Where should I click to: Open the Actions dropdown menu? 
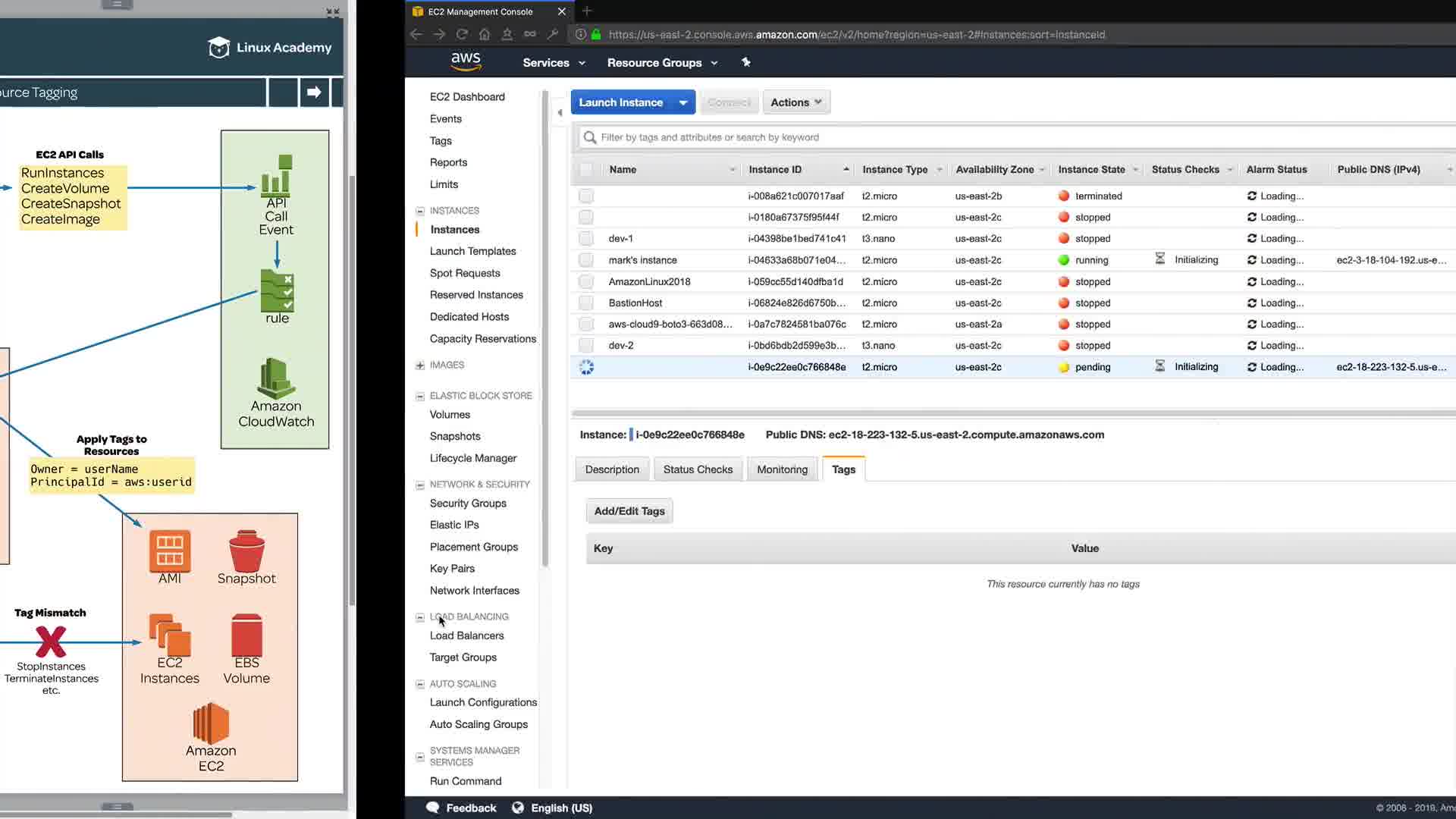point(795,102)
